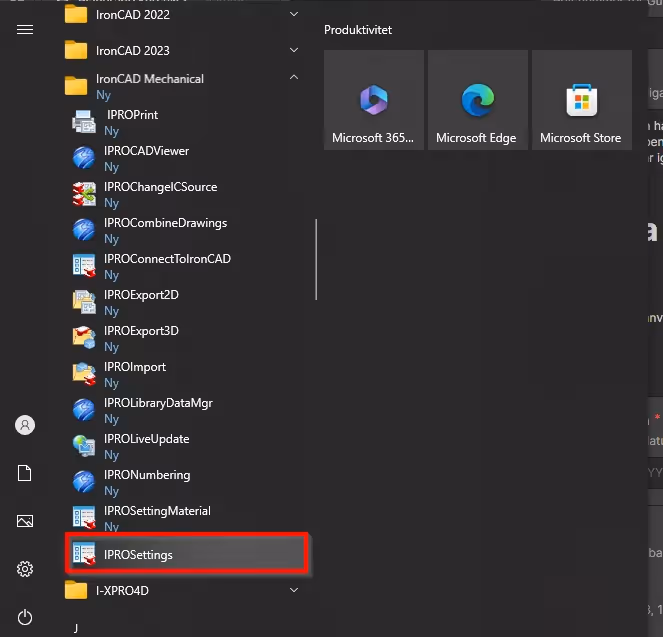Open the user account icon
The height and width of the screenshot is (637, 663).
25,425
